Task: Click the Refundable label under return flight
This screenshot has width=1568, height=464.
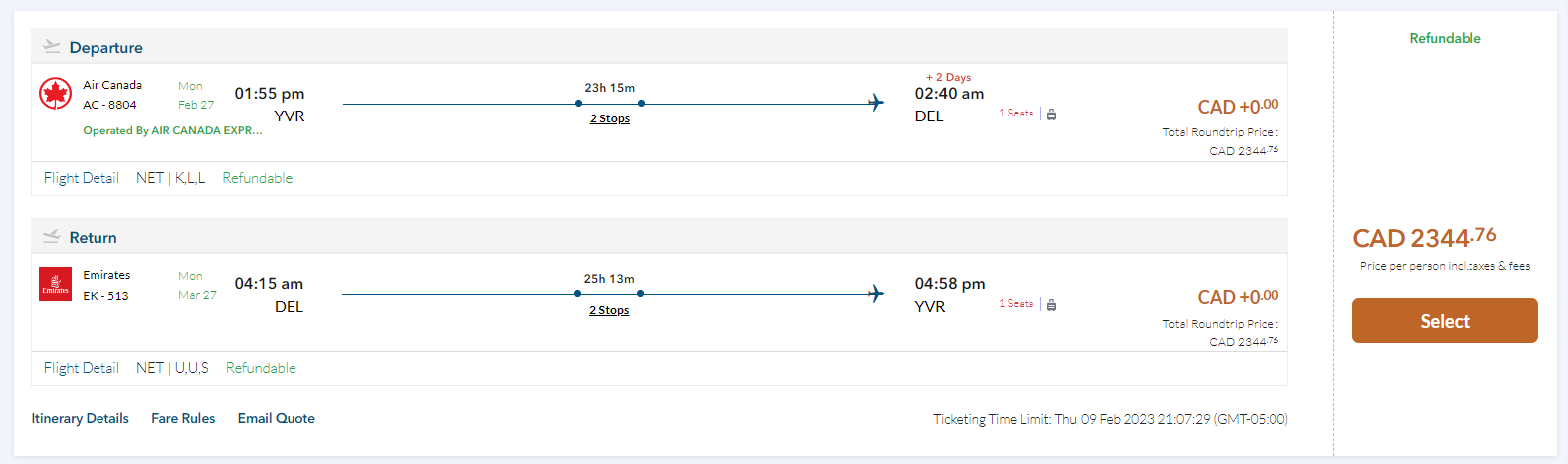Action: 261,368
